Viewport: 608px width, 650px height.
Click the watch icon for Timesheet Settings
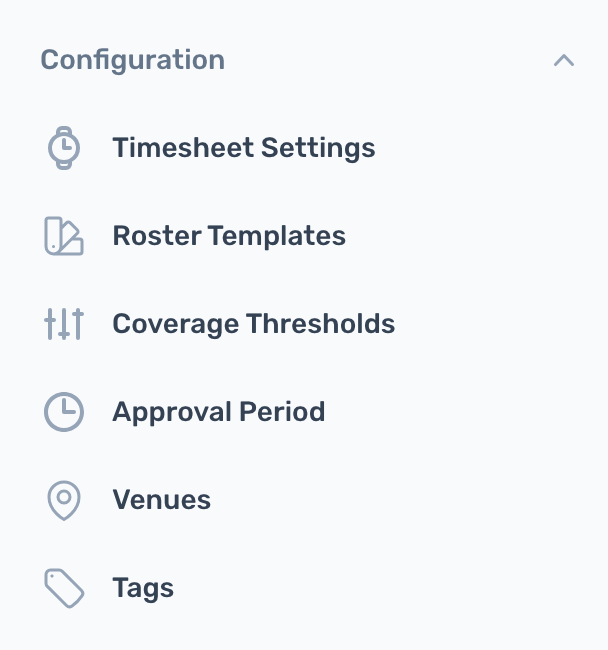tap(64, 148)
